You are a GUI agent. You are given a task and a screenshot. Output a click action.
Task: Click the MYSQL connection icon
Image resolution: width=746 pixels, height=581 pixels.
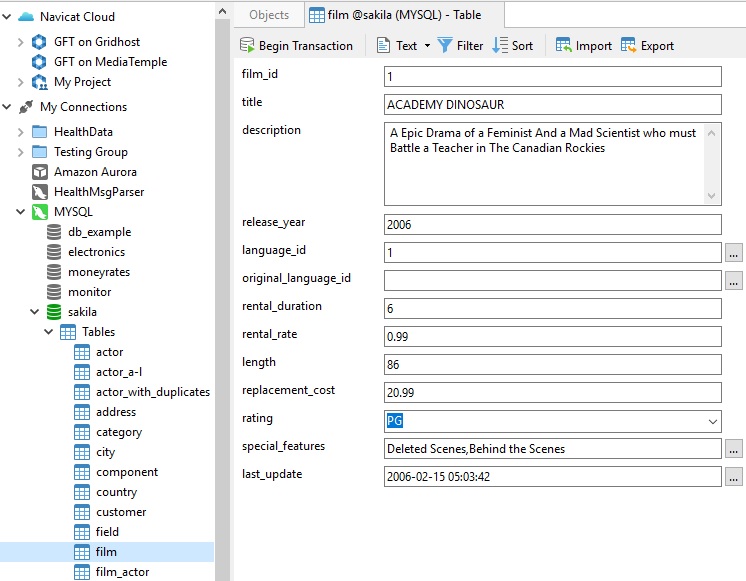click(x=39, y=212)
